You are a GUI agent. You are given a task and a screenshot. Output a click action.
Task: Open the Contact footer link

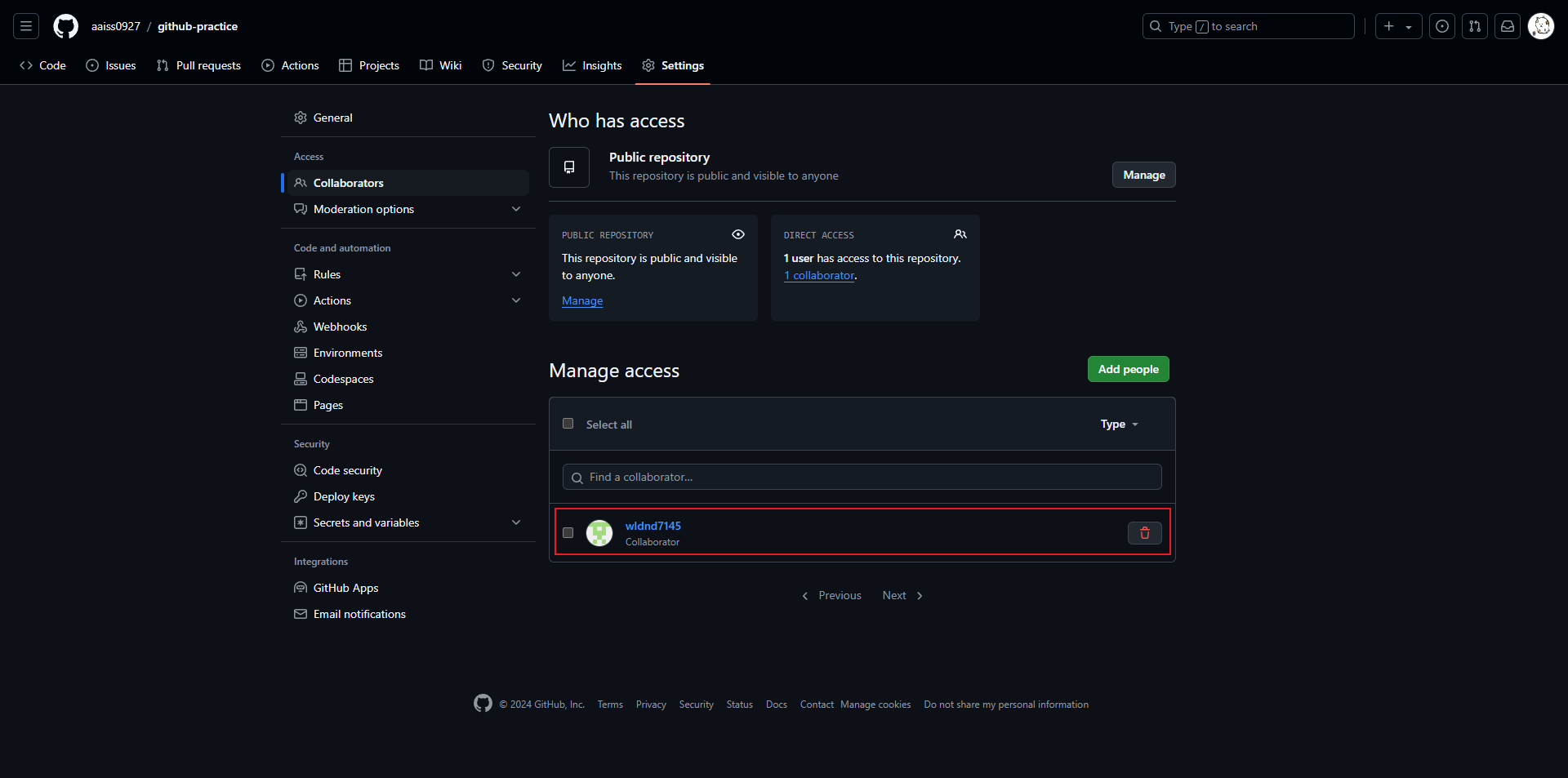(817, 705)
